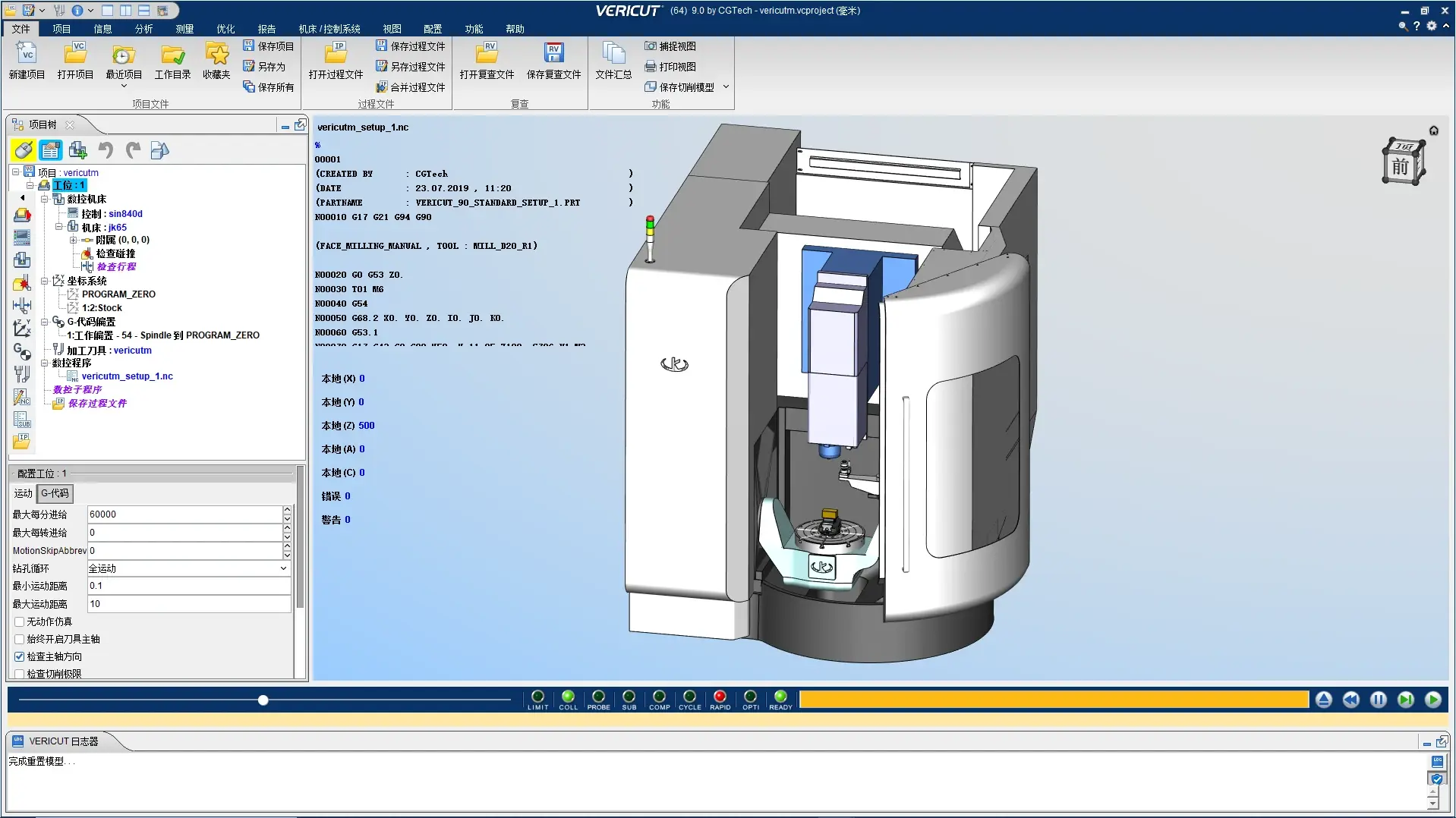Click 捕捉视图 capture view
Screen dimensions: 1456x818
pyautogui.click(x=670, y=46)
